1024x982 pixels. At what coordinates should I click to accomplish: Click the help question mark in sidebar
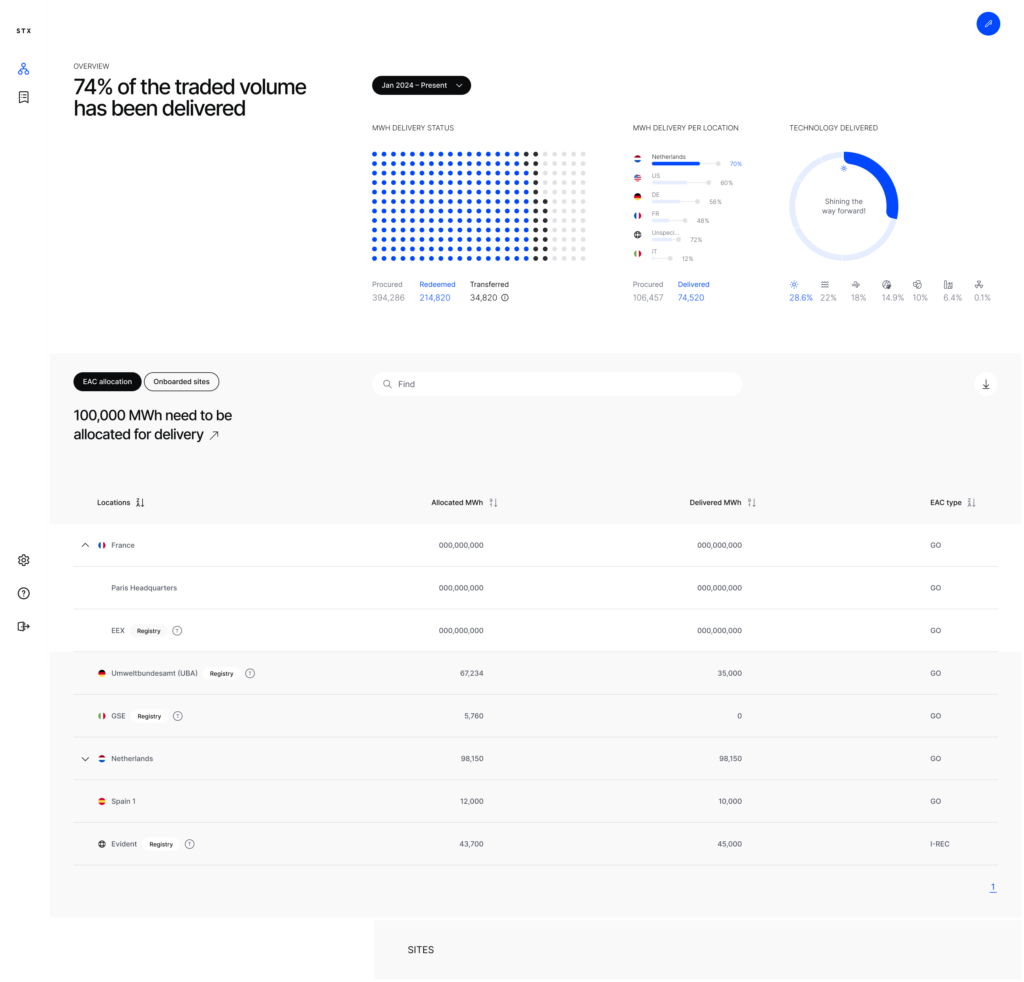tap(24, 593)
